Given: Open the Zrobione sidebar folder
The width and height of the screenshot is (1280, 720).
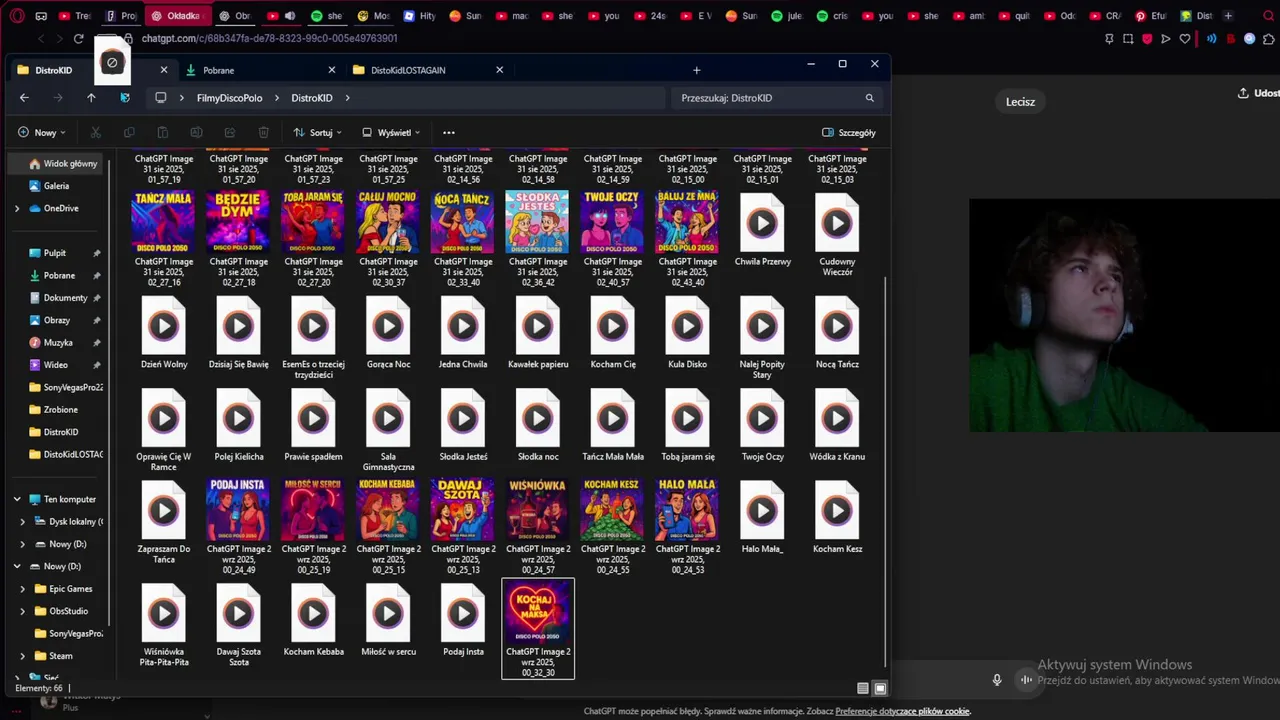Looking at the screenshot, I should point(60,409).
